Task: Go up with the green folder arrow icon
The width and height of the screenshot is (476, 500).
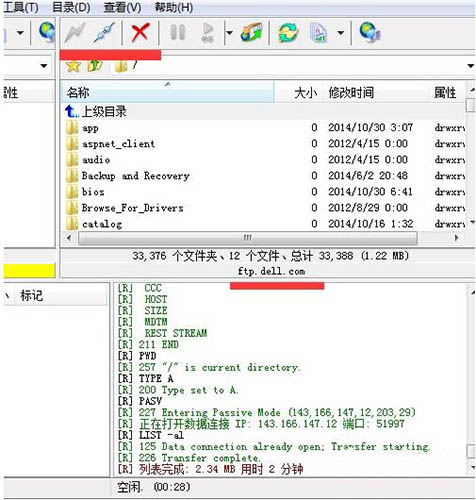Action: pyautogui.click(x=95, y=66)
